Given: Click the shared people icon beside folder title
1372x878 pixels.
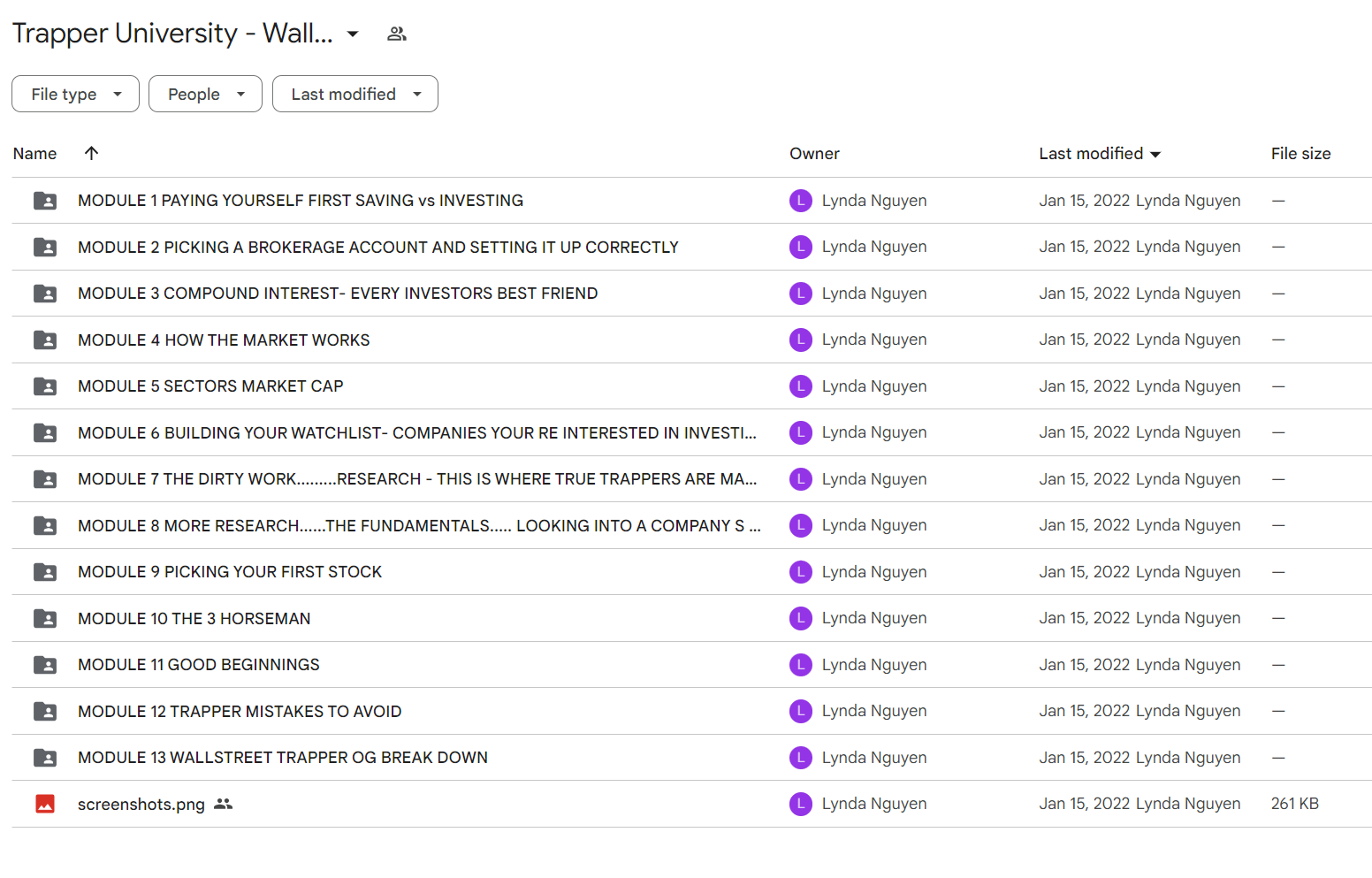Looking at the screenshot, I should (x=397, y=34).
